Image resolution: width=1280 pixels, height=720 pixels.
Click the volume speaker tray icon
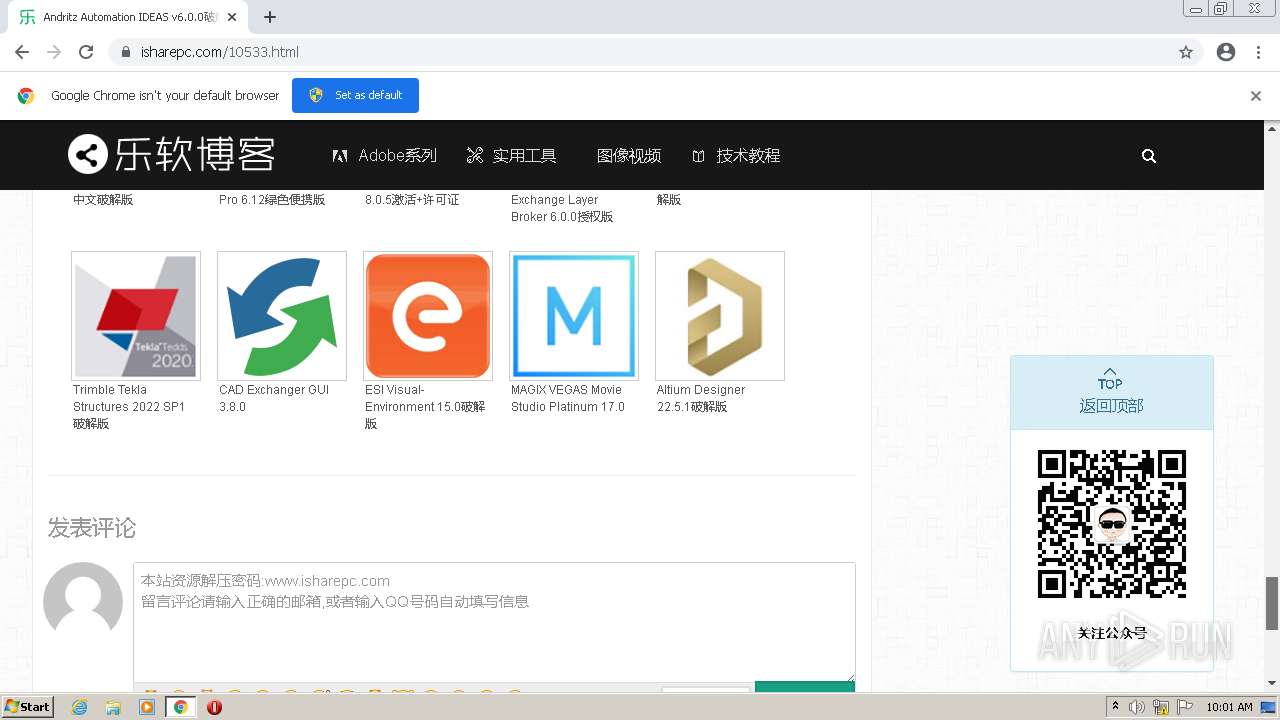(x=1137, y=707)
